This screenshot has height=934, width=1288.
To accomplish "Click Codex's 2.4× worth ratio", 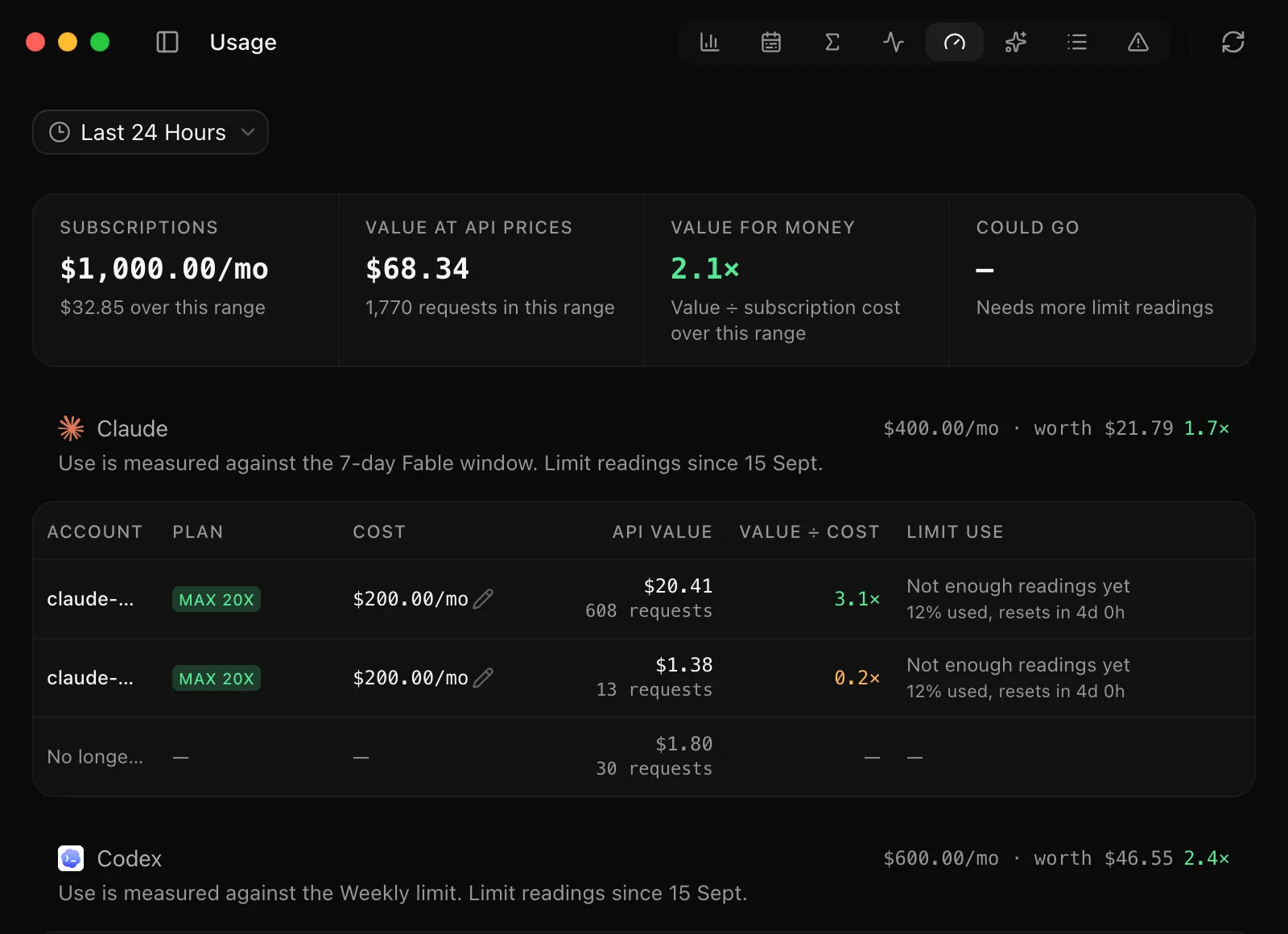I will [x=1207, y=858].
